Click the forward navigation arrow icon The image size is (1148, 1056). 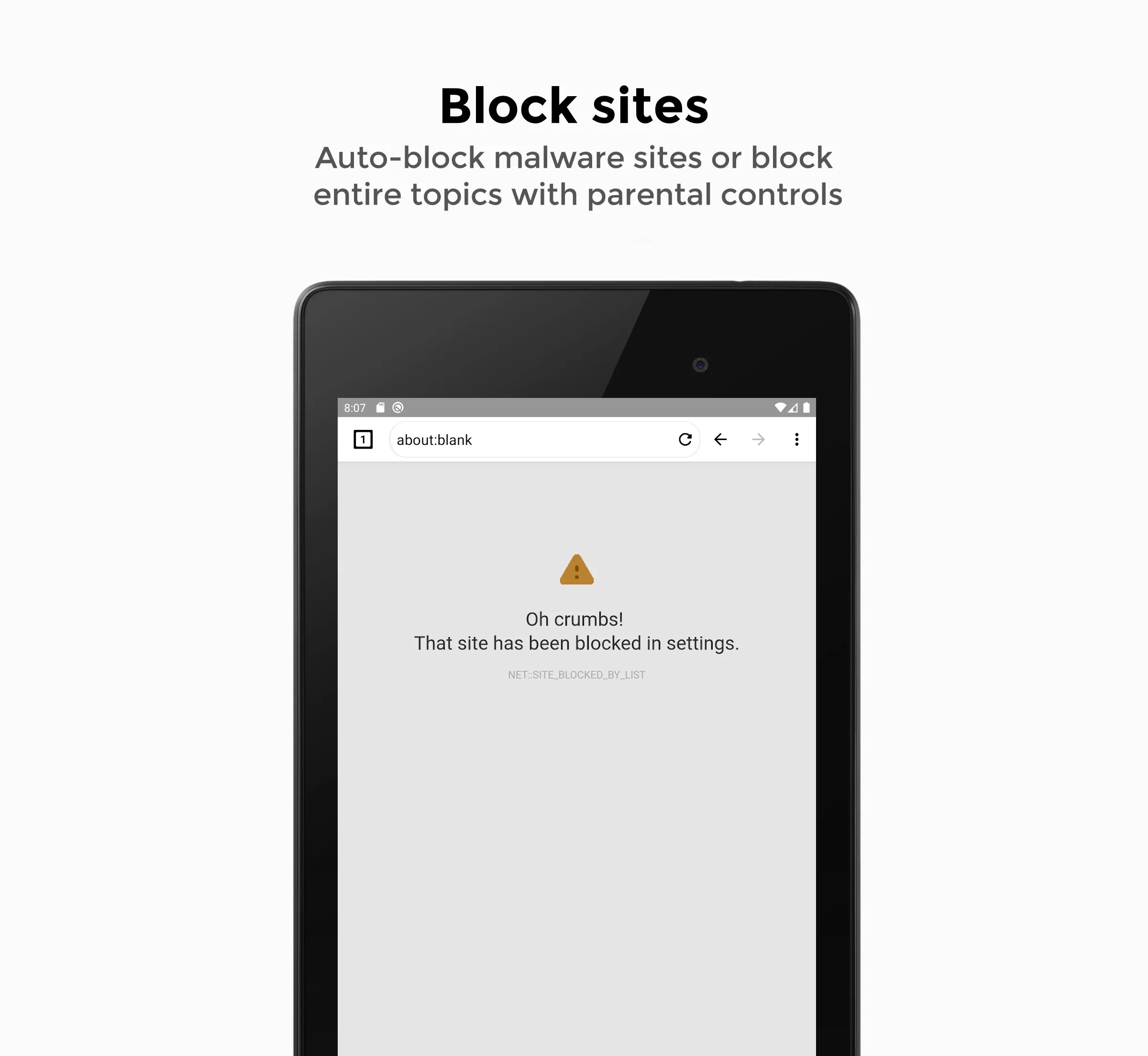[759, 440]
